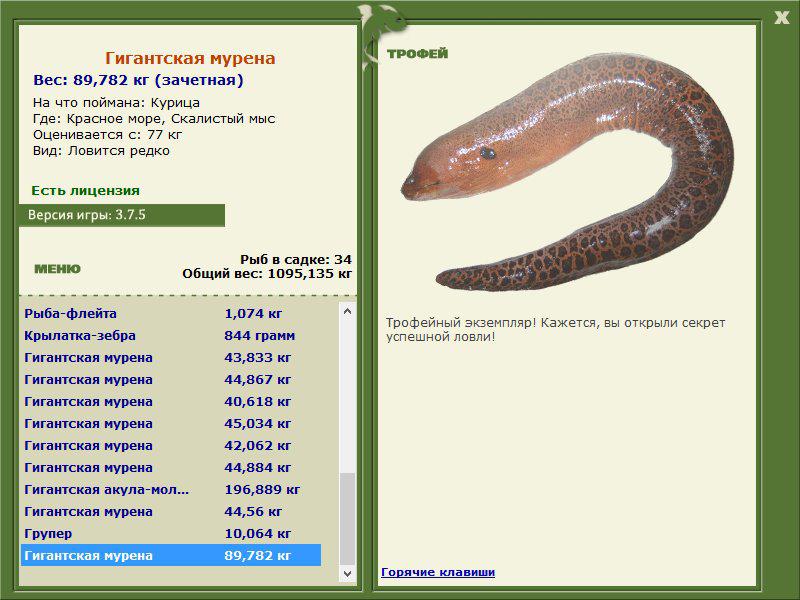
Task: Select Гигантская мурена 43,833 кг row
Action: tap(171, 357)
